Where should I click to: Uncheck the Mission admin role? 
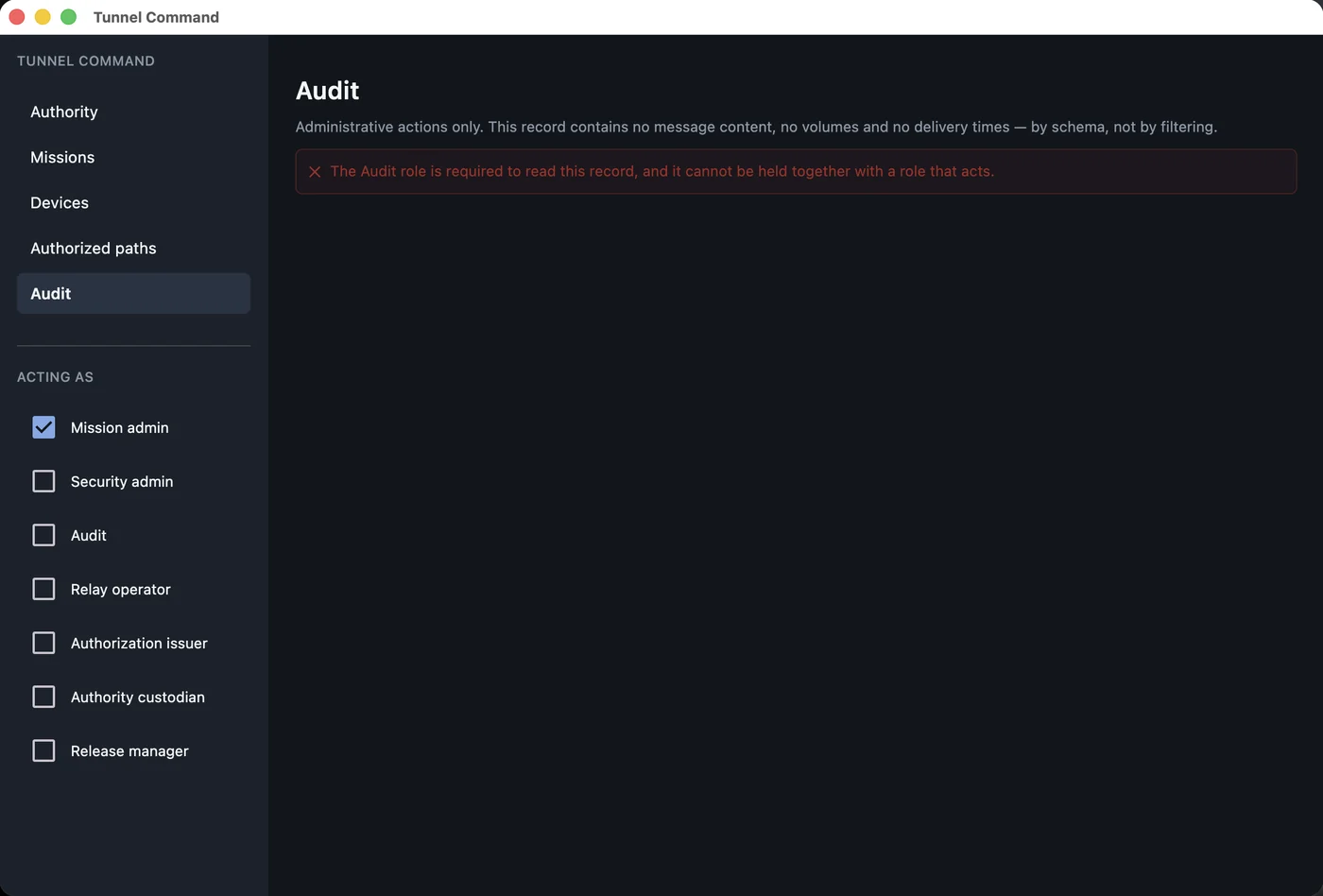[x=43, y=427]
